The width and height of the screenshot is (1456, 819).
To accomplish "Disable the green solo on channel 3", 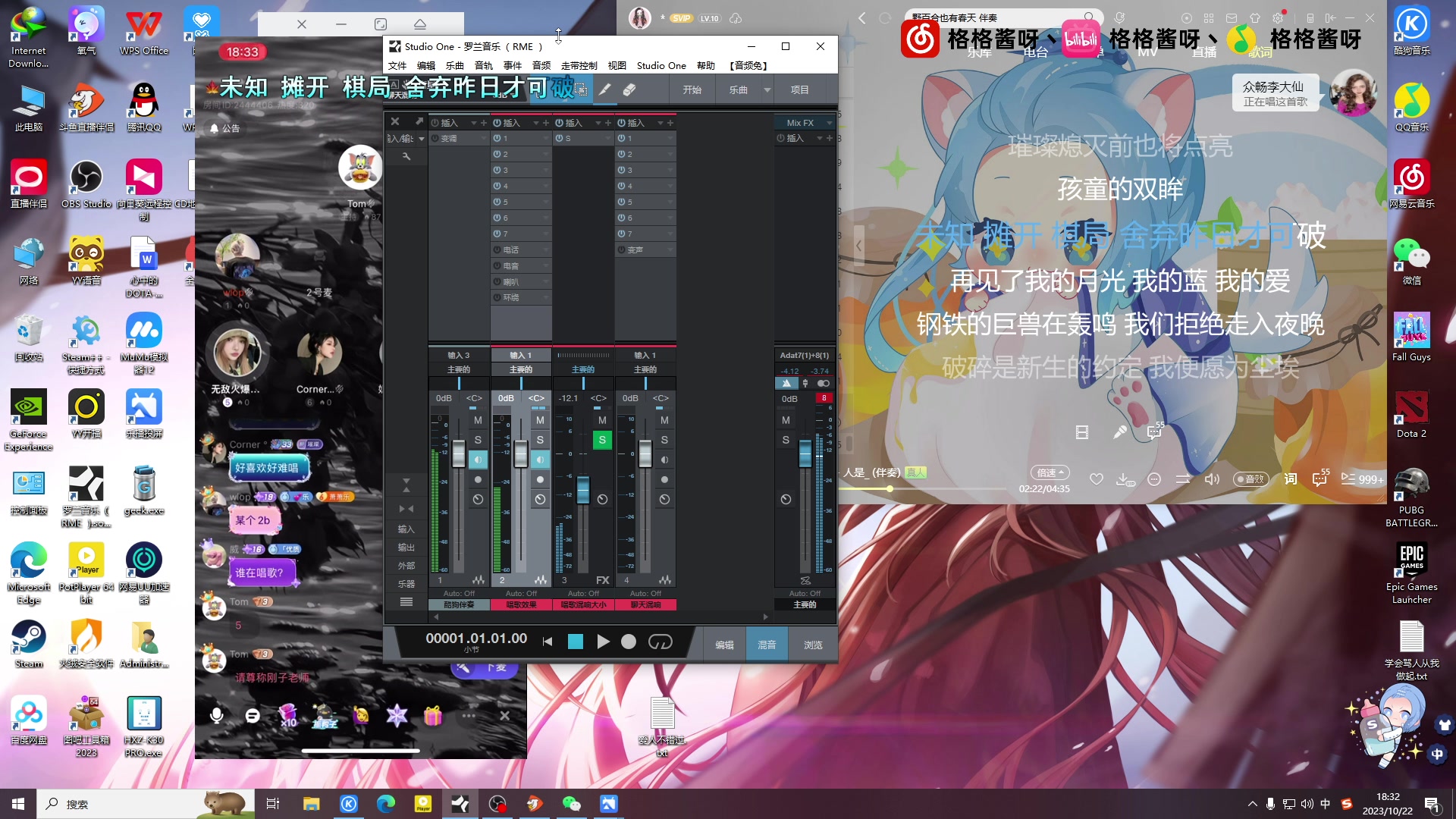I will point(602,440).
